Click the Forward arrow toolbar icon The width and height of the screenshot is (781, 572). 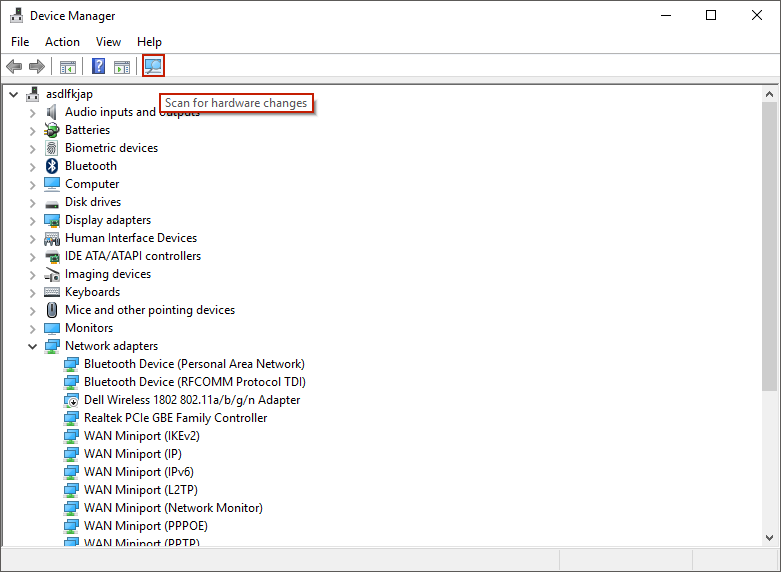tap(37, 66)
